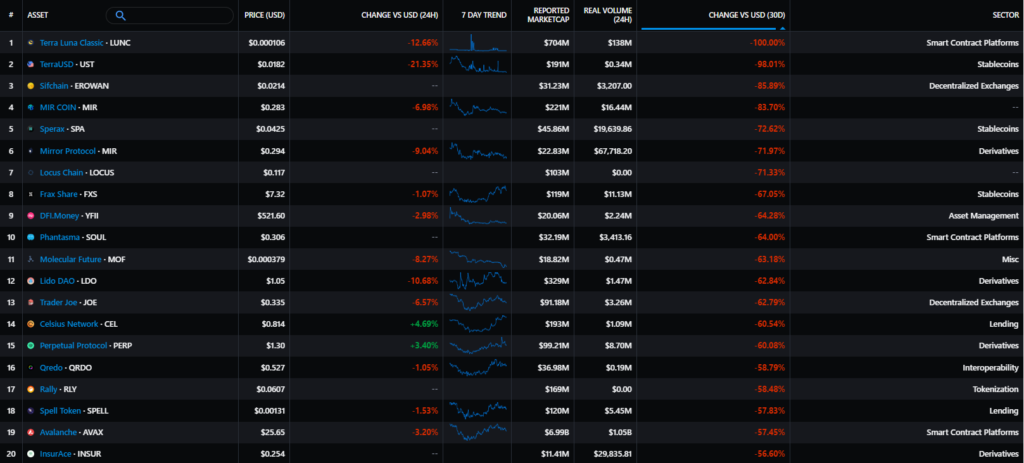This screenshot has height=463, width=1024.
Task: Open the Sifchain asset link
Action: coord(54,86)
